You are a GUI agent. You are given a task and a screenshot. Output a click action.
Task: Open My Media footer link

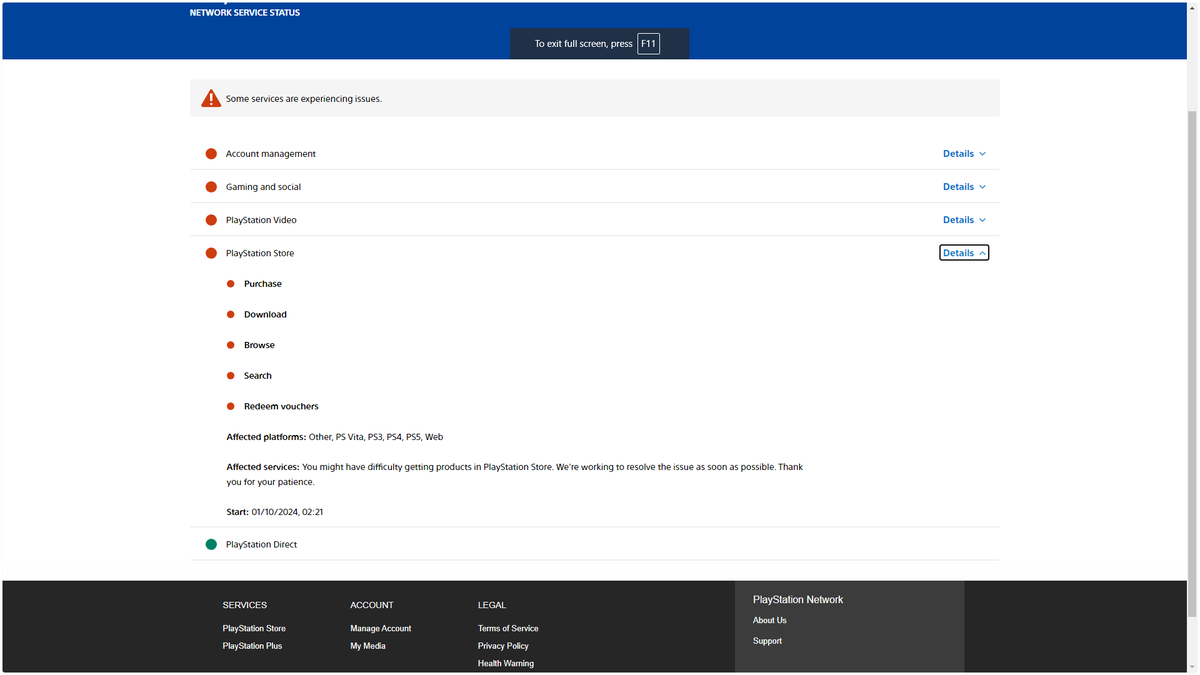pyautogui.click(x=368, y=646)
